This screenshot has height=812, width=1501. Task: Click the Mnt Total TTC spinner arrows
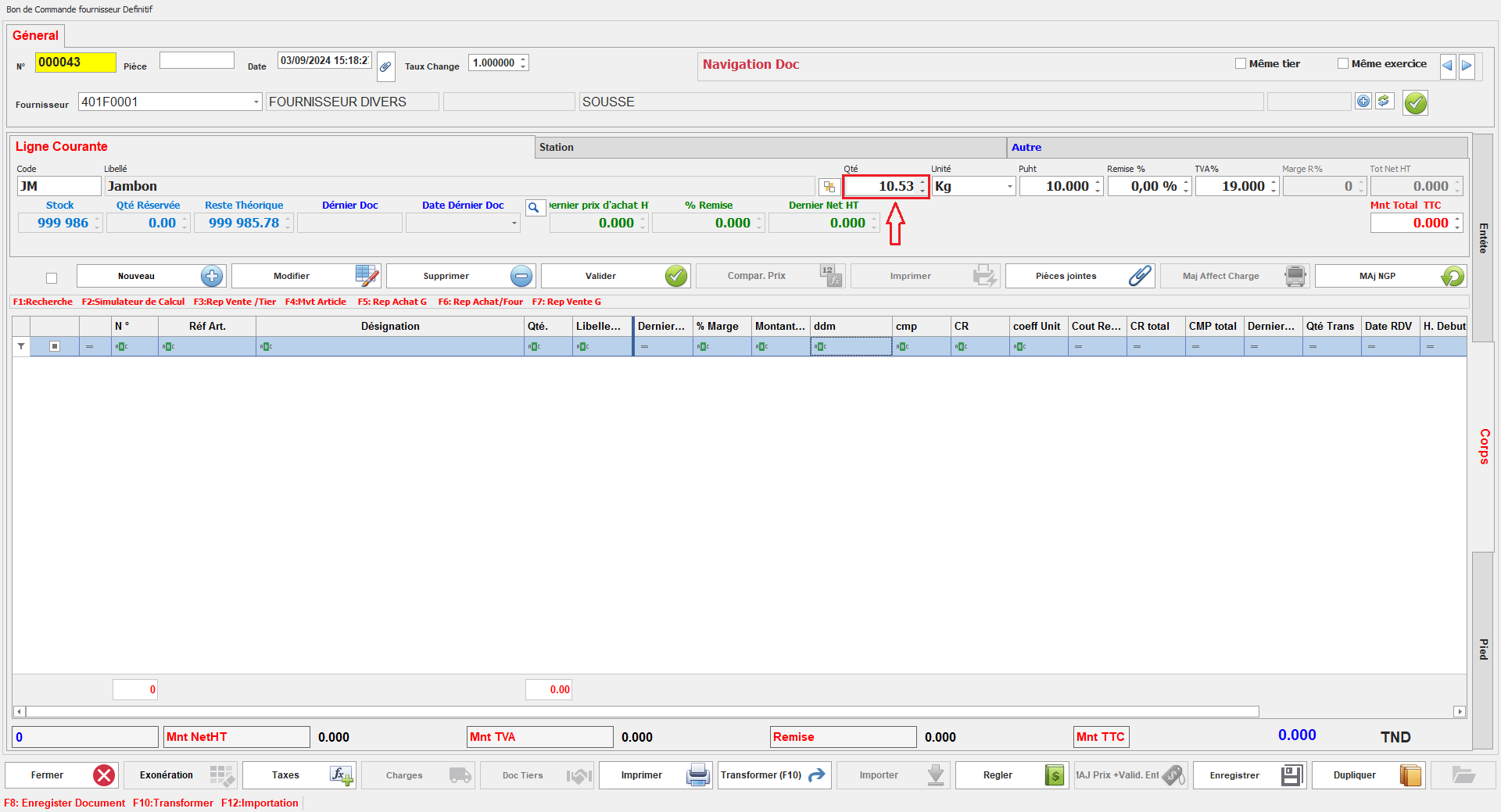1457,224
